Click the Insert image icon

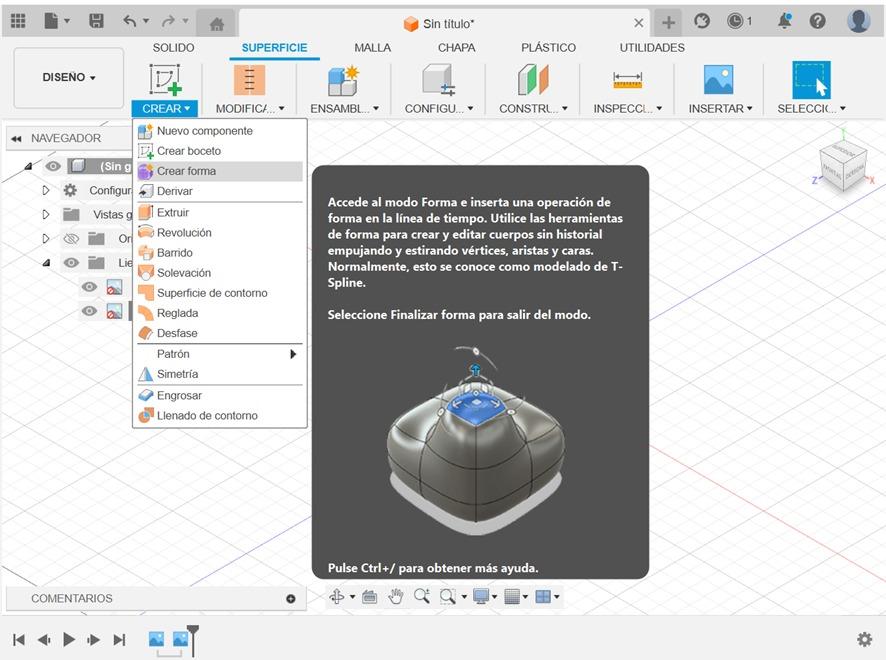pyautogui.click(x=718, y=80)
